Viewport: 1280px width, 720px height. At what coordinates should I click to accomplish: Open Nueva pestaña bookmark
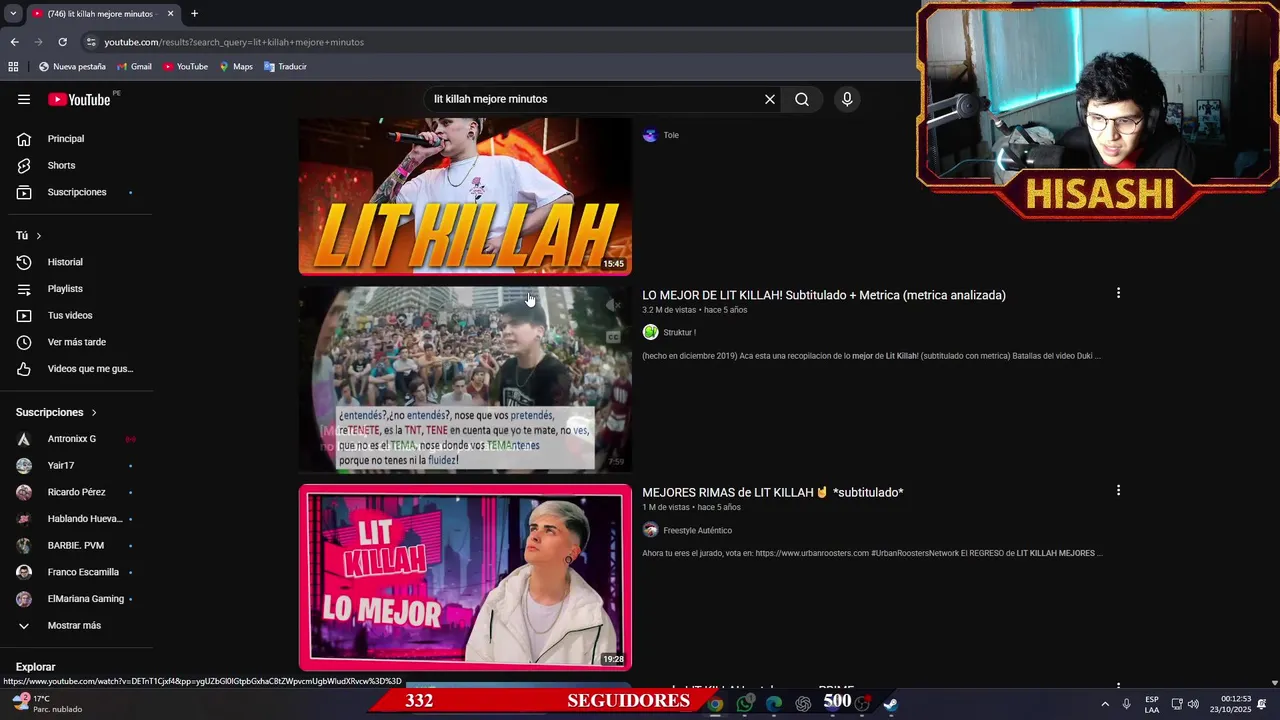click(72, 67)
